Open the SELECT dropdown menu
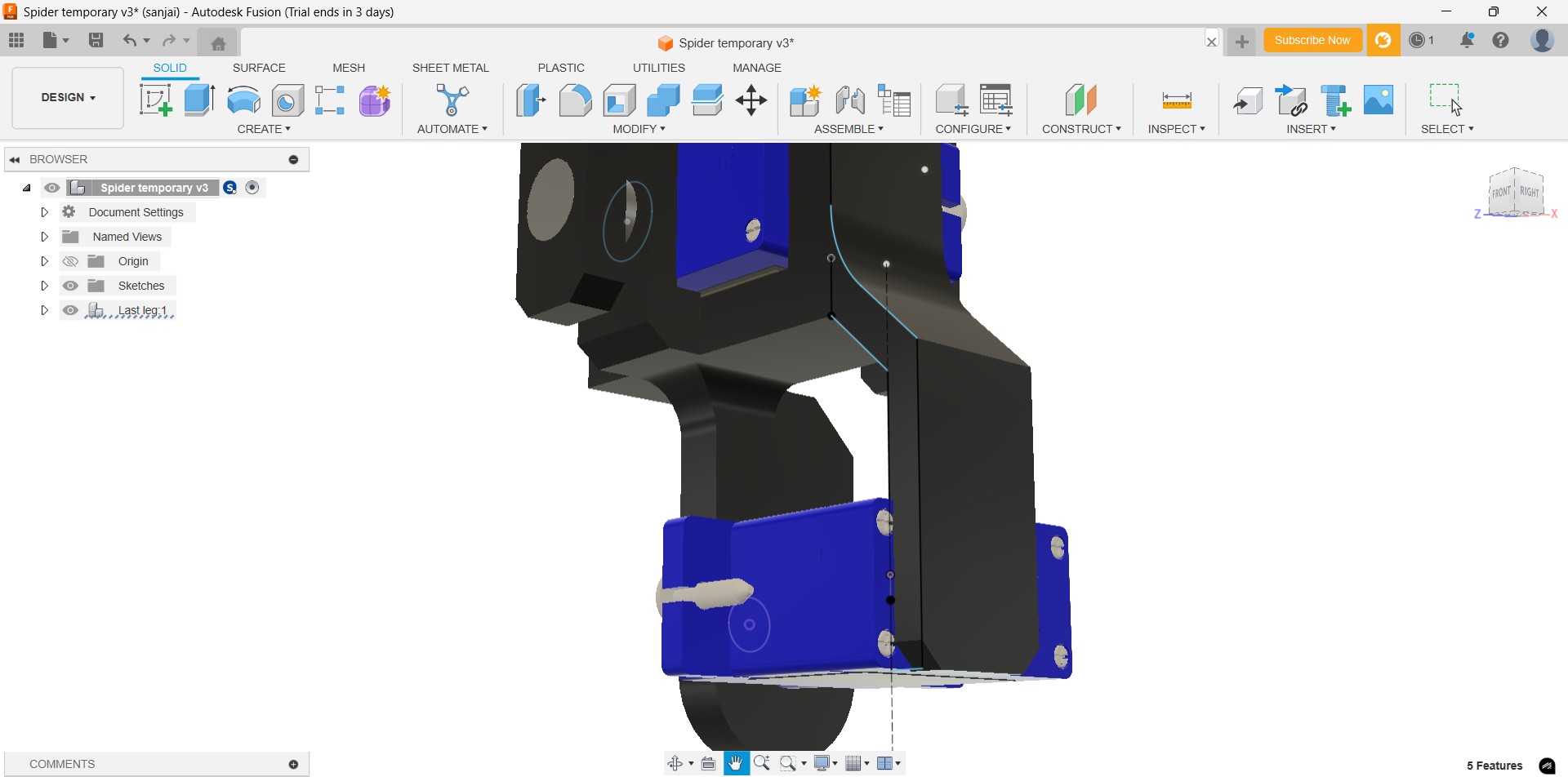This screenshot has width=1568, height=777. click(1447, 129)
